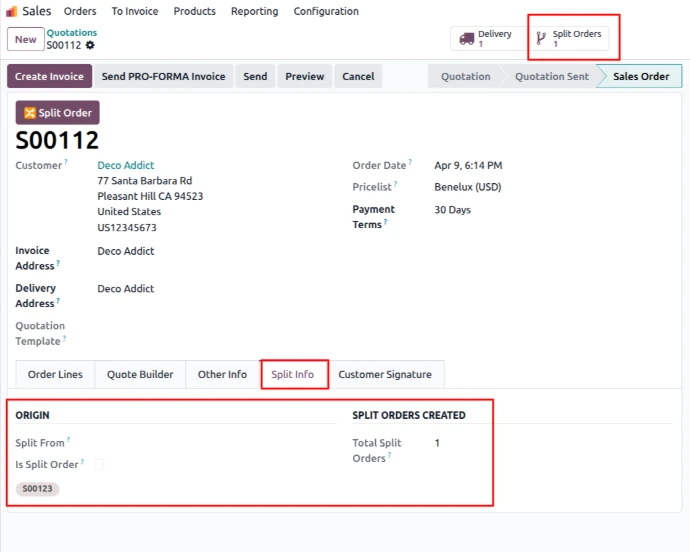The image size is (690, 552).
Task: Open the Orders menu
Action: [80, 12]
